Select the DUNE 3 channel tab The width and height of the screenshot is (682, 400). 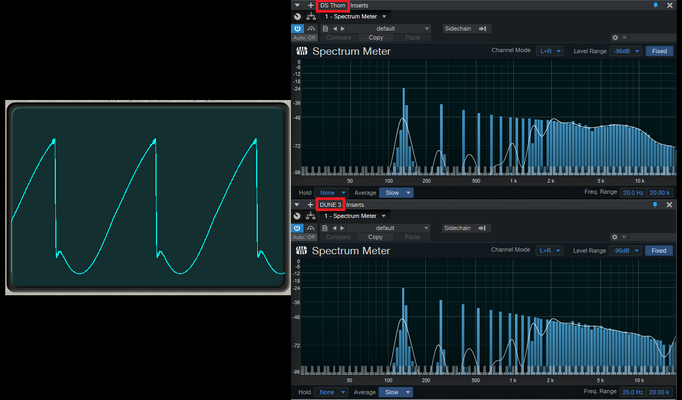coord(331,205)
